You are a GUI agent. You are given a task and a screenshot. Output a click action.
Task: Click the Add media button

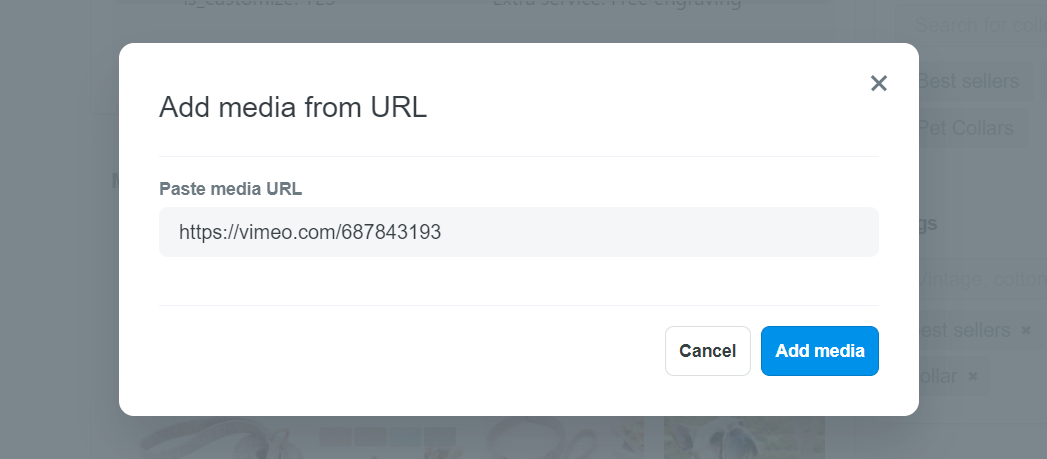(x=819, y=351)
